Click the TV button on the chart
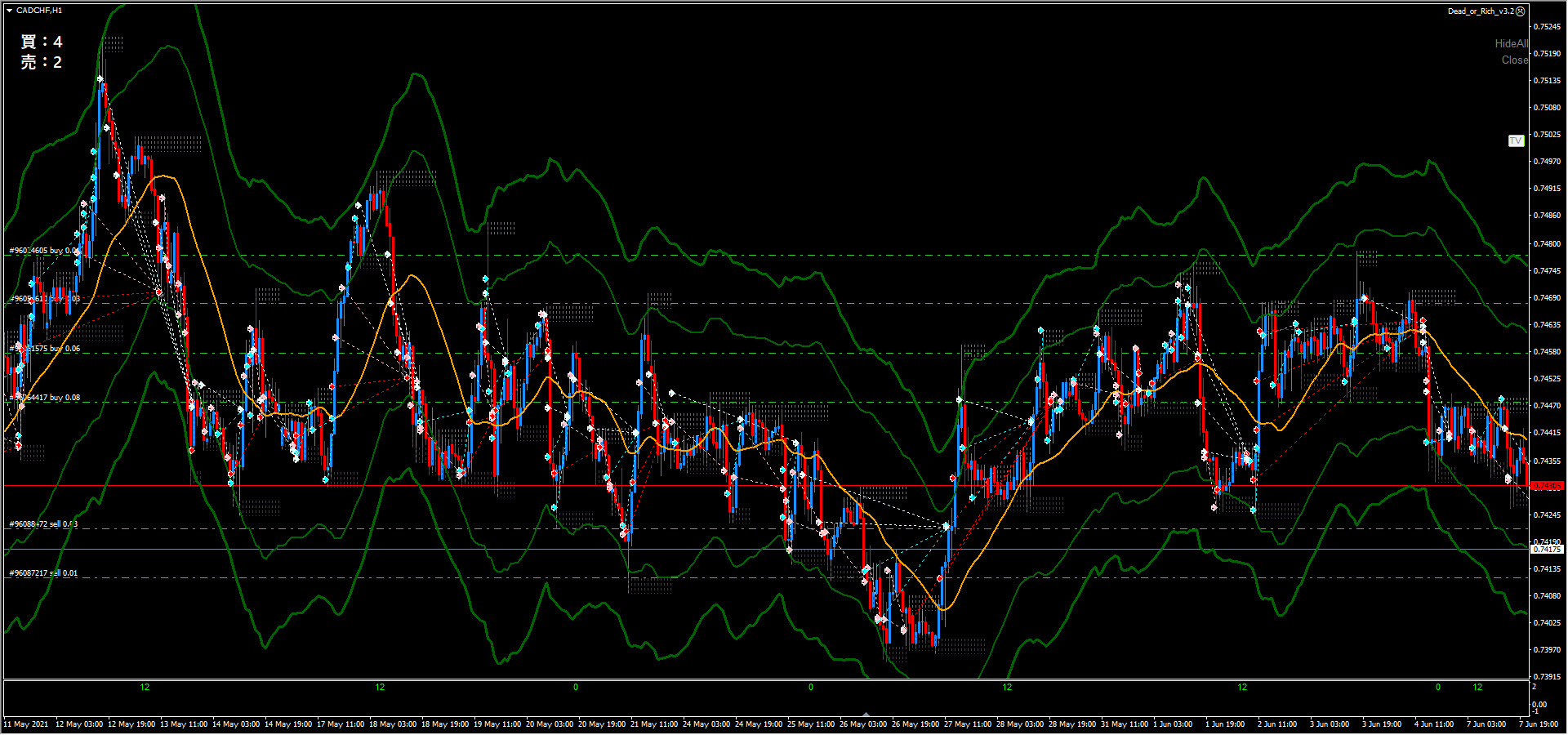 coord(1516,140)
